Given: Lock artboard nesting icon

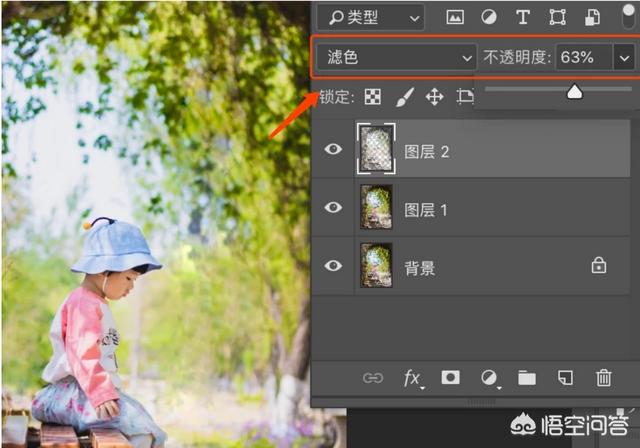Looking at the screenshot, I should click(x=465, y=97).
